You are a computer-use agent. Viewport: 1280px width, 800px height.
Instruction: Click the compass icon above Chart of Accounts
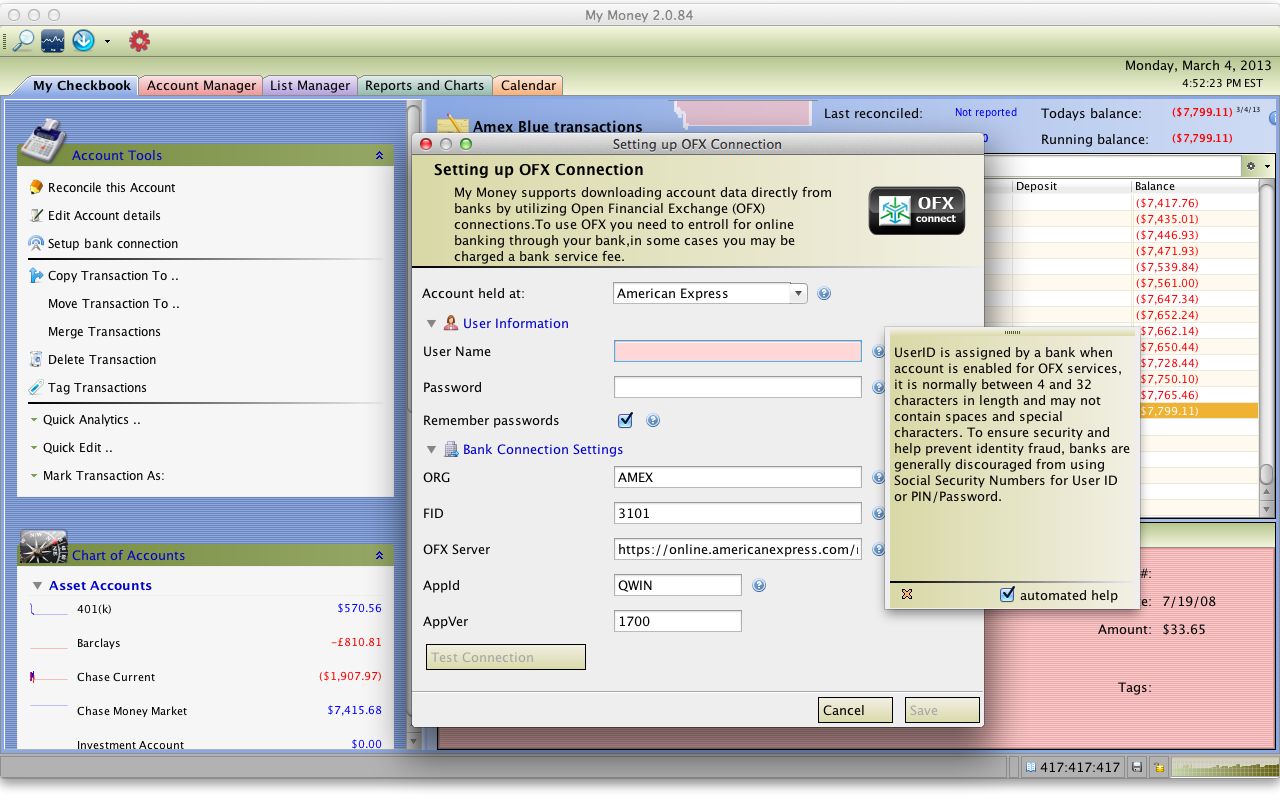coord(43,548)
